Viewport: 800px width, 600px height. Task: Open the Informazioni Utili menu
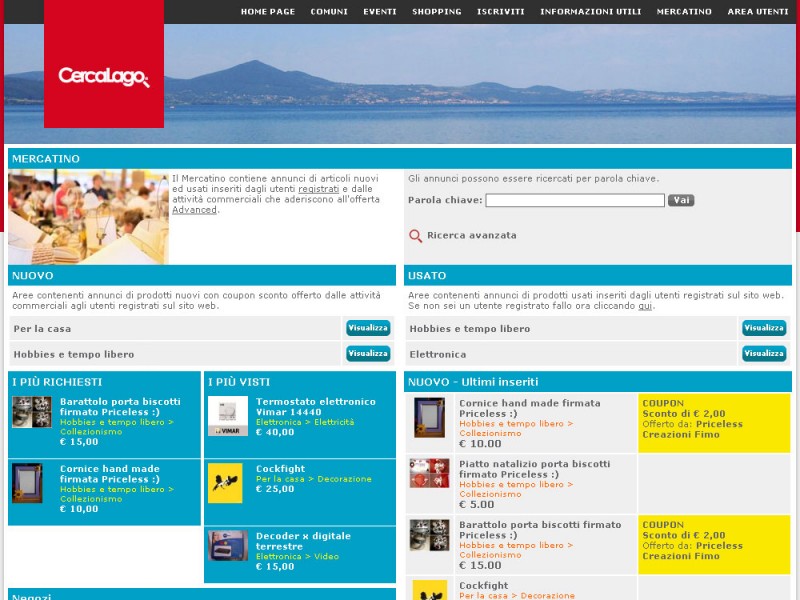point(590,12)
